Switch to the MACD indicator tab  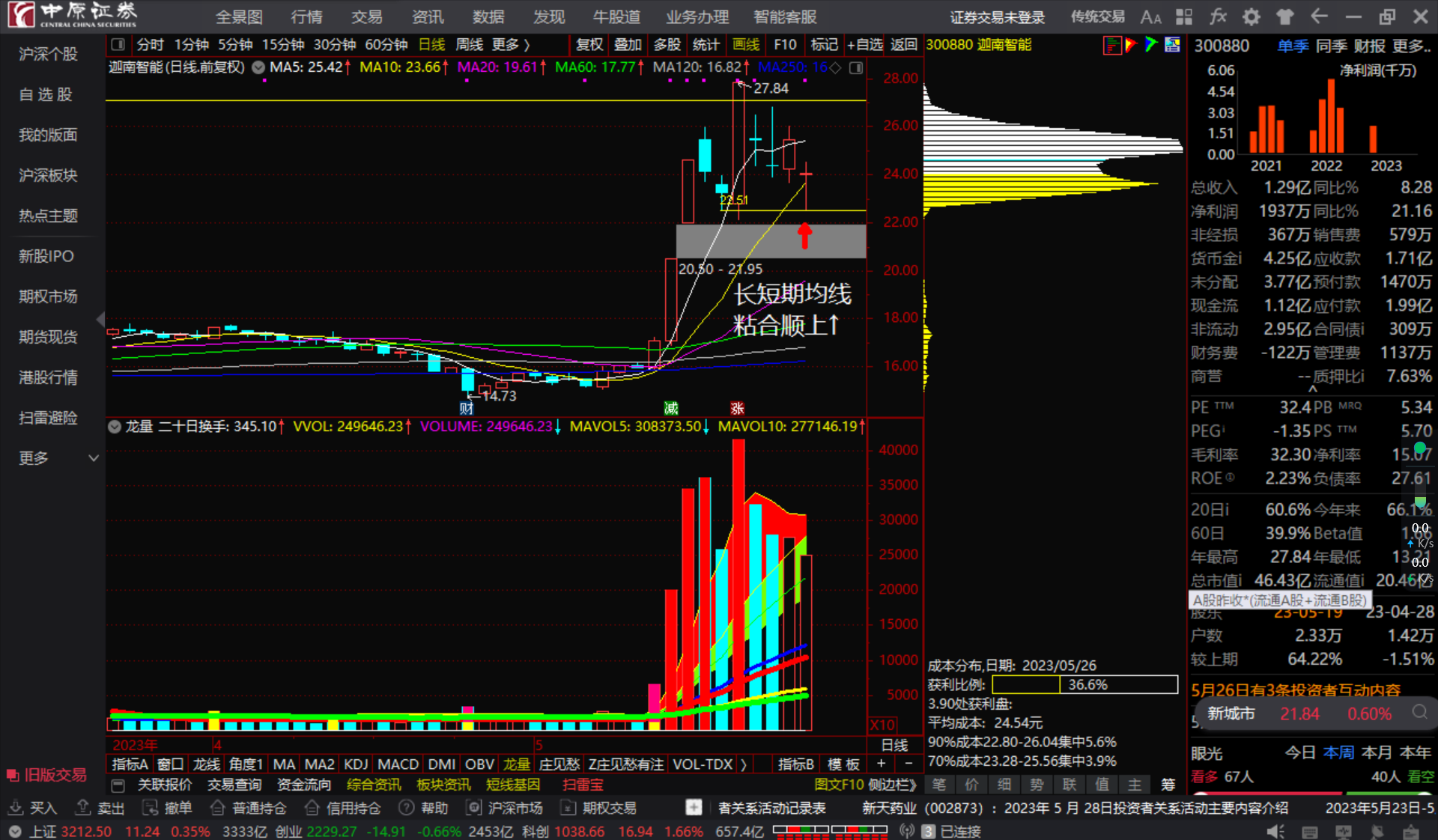pos(398,764)
